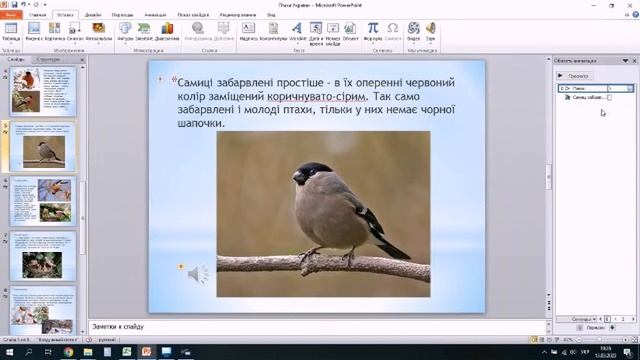Click the Формула pi icon
This screenshot has width=640, height=360.
click(373, 29)
